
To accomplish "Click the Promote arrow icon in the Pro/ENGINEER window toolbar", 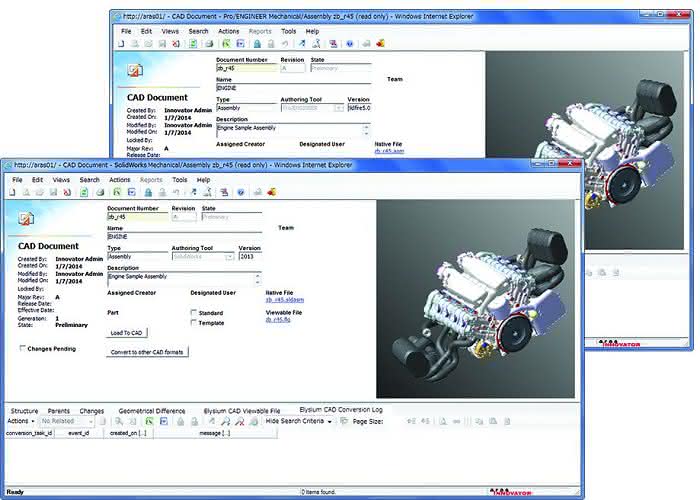I will point(302,44).
